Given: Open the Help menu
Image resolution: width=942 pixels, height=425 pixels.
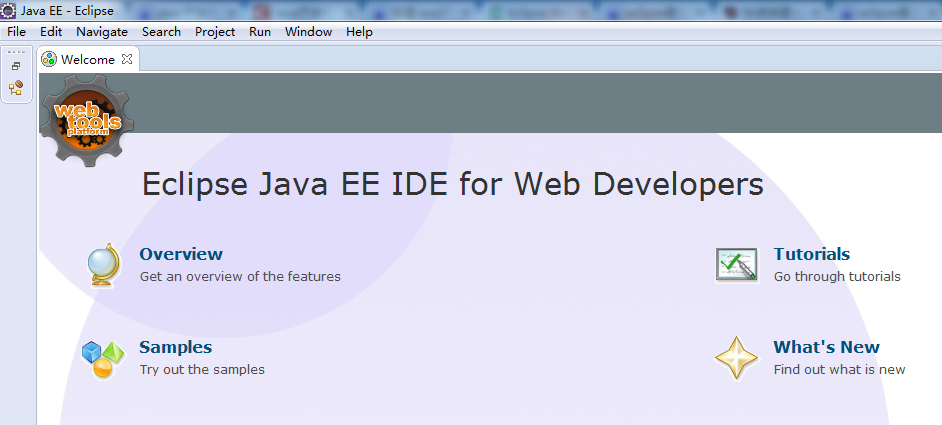Looking at the screenshot, I should coord(359,32).
